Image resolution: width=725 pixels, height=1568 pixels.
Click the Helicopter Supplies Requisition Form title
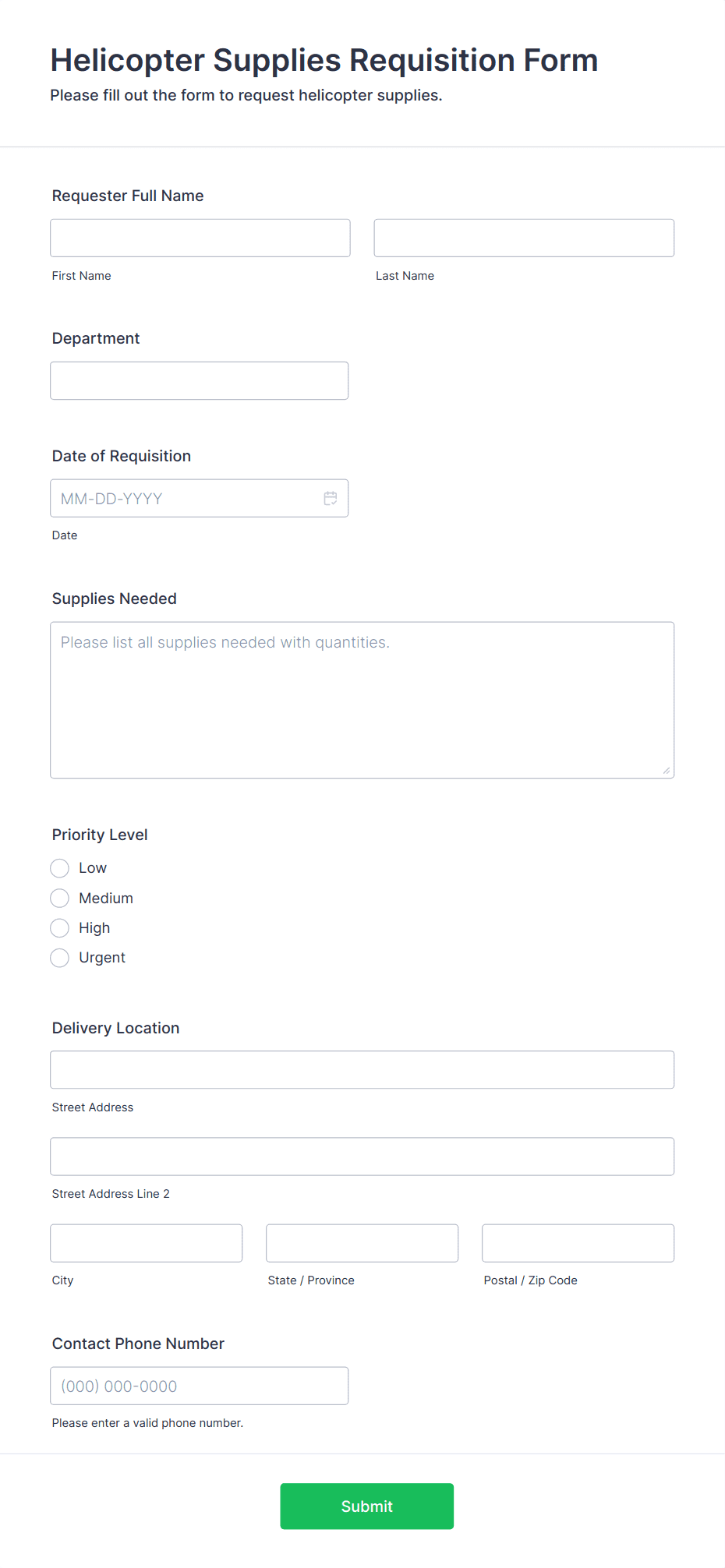324,60
